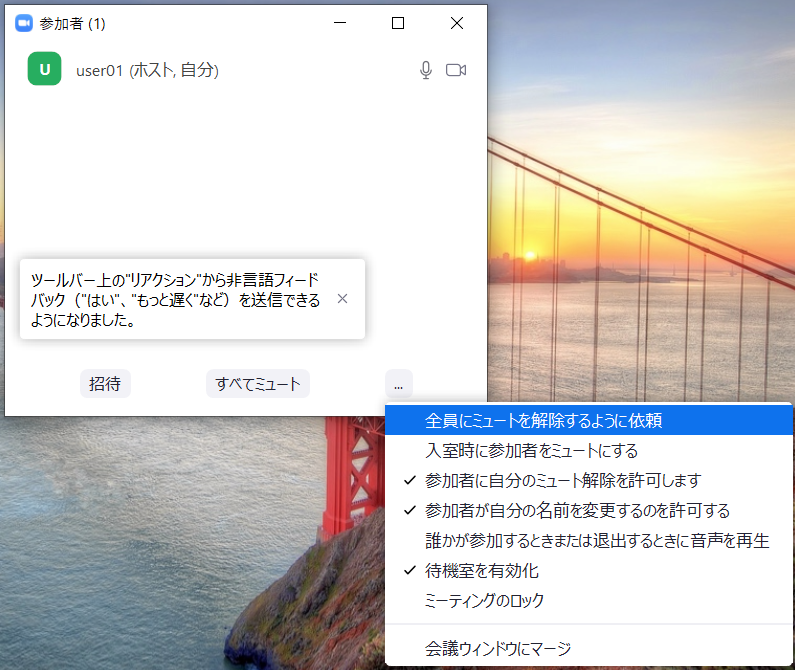Minimize the 参加者 window

coord(340,23)
